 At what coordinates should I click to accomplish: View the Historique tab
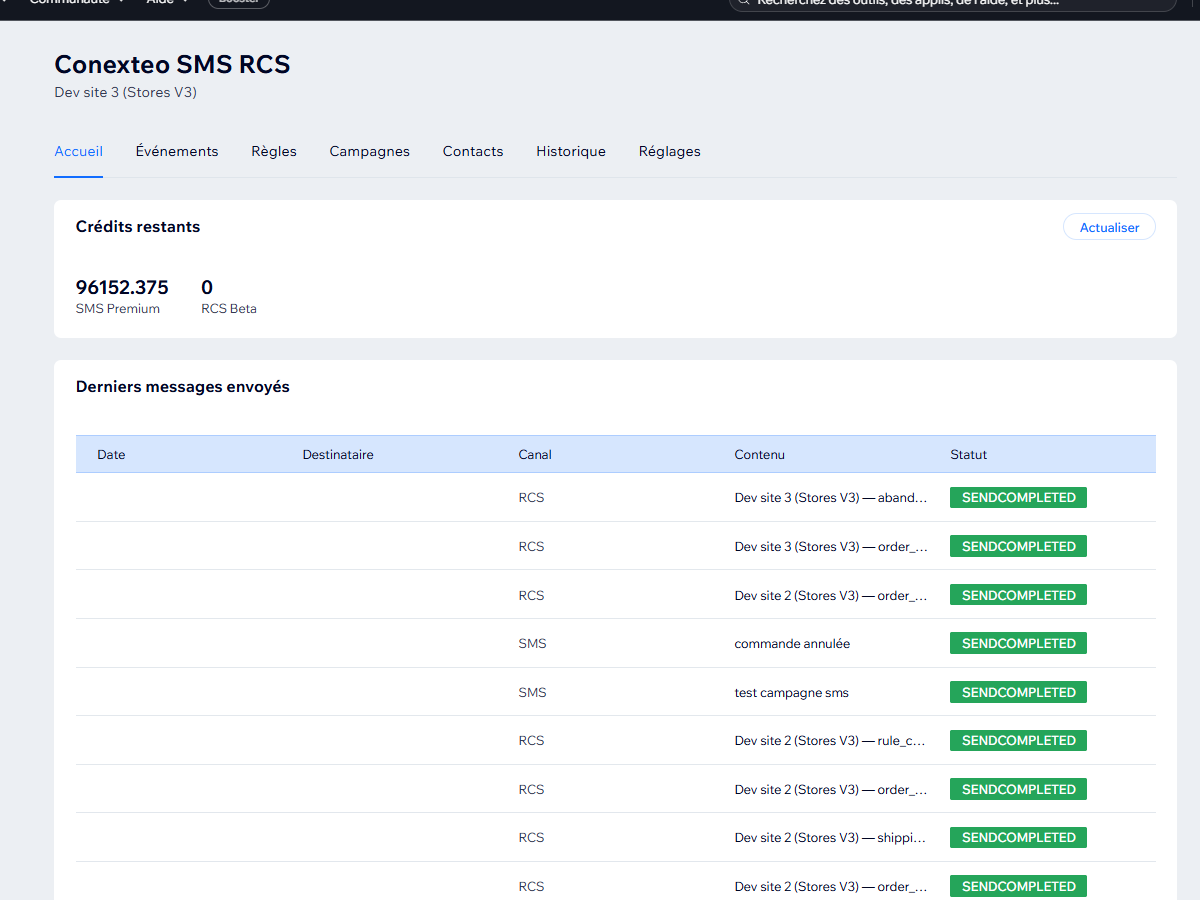pos(571,152)
